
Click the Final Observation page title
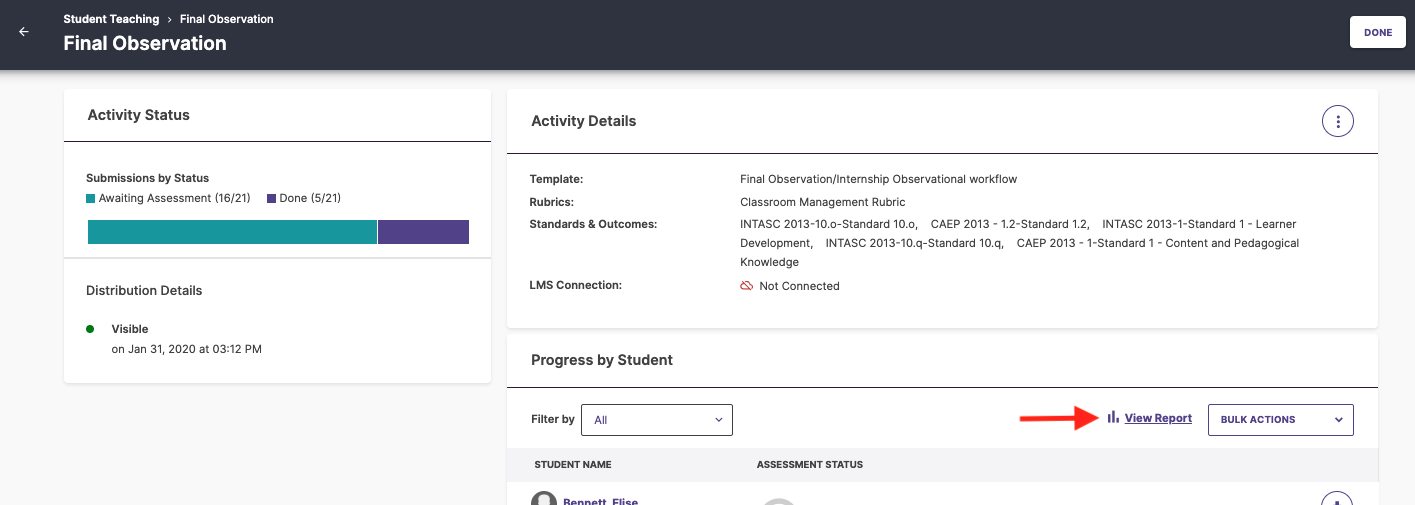click(x=145, y=44)
